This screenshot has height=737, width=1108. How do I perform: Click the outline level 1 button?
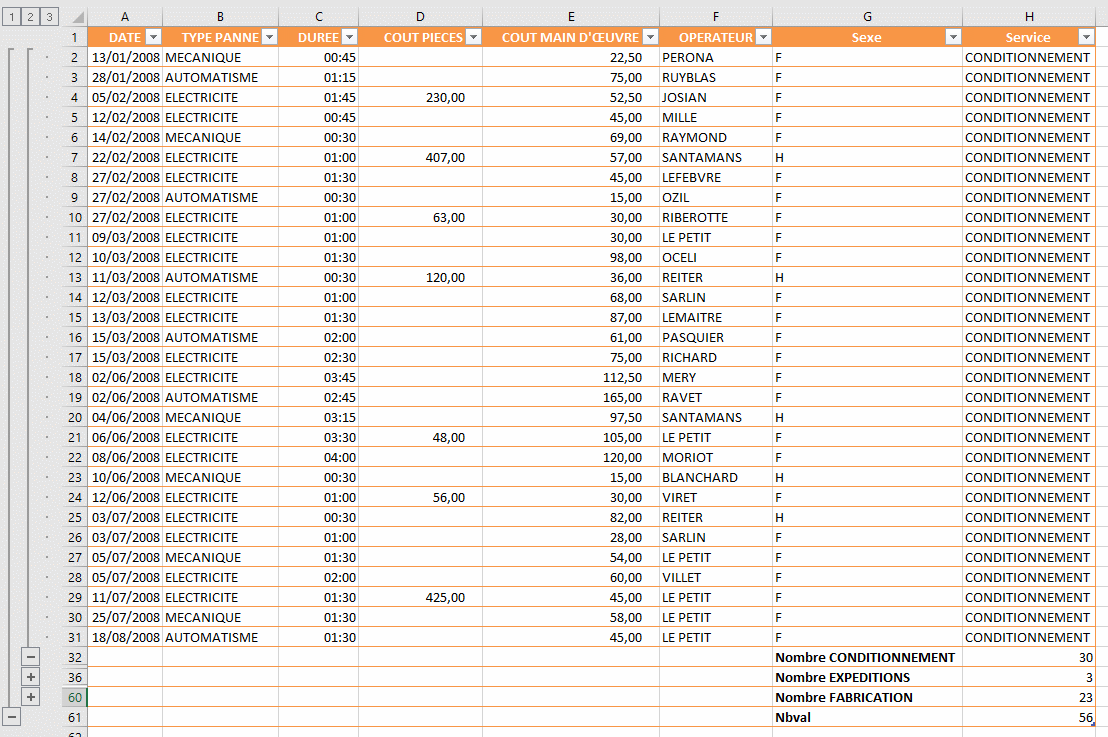pos(11,17)
